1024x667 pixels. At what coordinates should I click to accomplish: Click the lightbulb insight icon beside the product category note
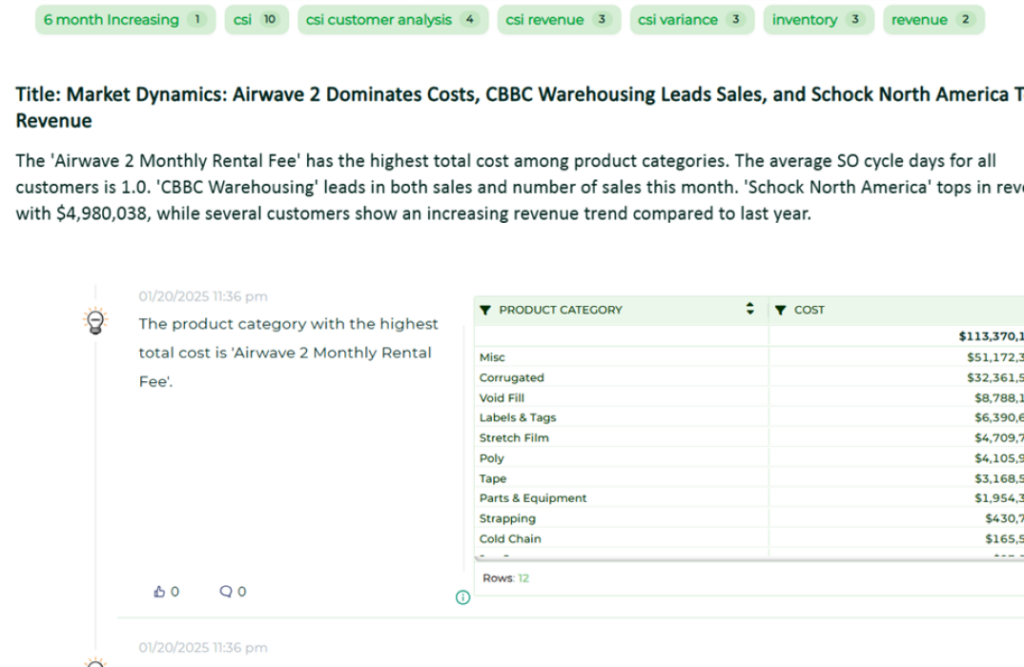pos(95,321)
